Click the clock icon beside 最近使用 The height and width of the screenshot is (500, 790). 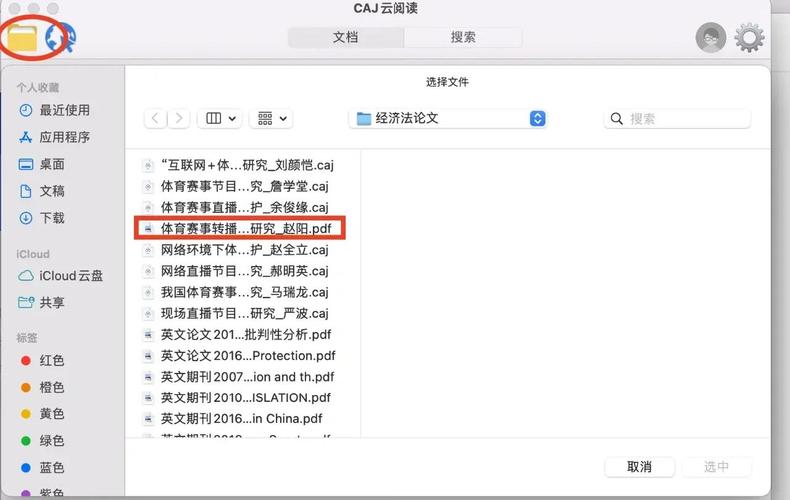[26, 110]
